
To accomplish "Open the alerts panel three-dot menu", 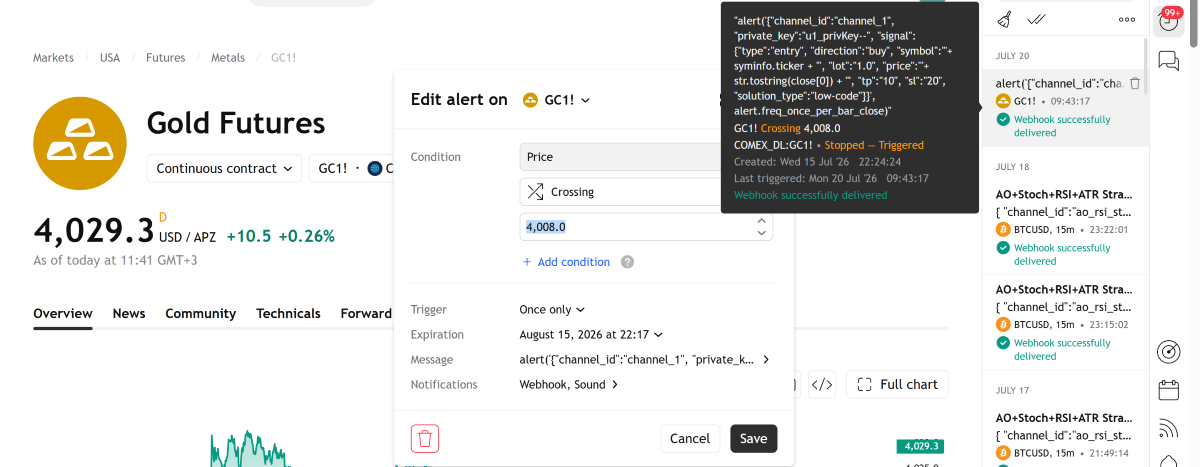I will click(1127, 19).
